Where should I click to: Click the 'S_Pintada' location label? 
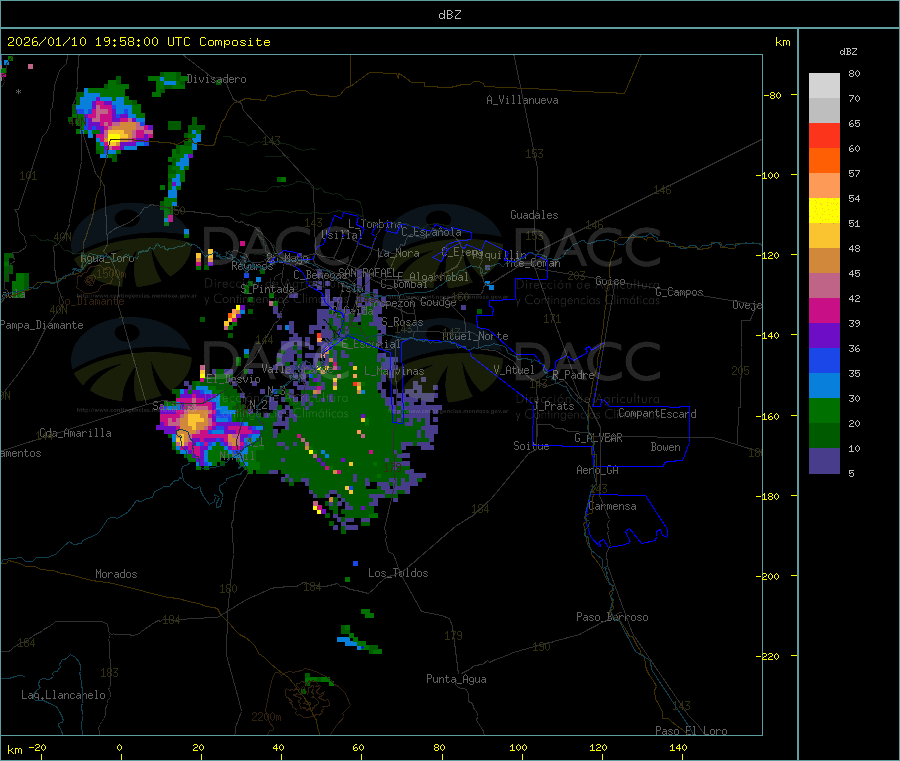[268, 289]
